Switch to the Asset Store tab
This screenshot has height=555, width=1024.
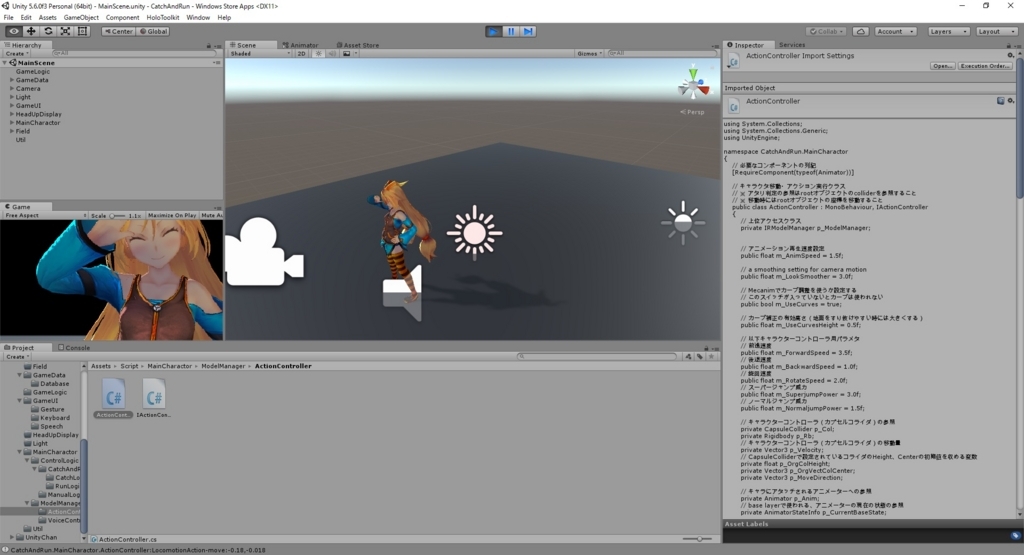[x=358, y=45]
